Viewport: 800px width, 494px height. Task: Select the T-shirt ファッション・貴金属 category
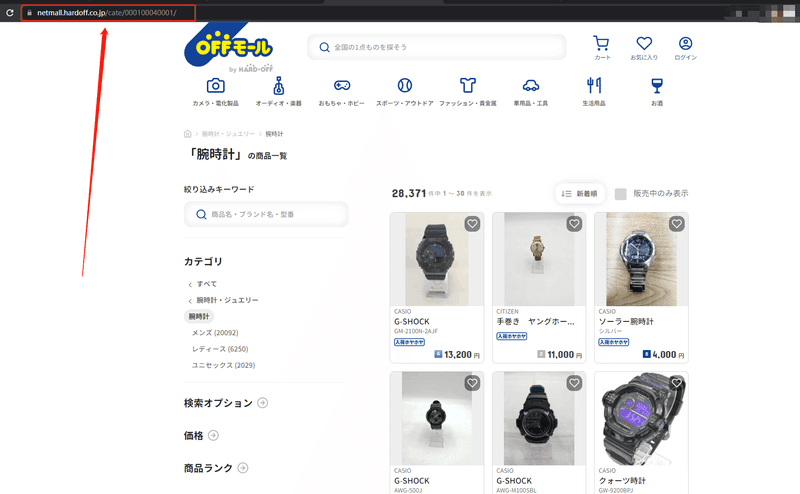[x=468, y=92]
